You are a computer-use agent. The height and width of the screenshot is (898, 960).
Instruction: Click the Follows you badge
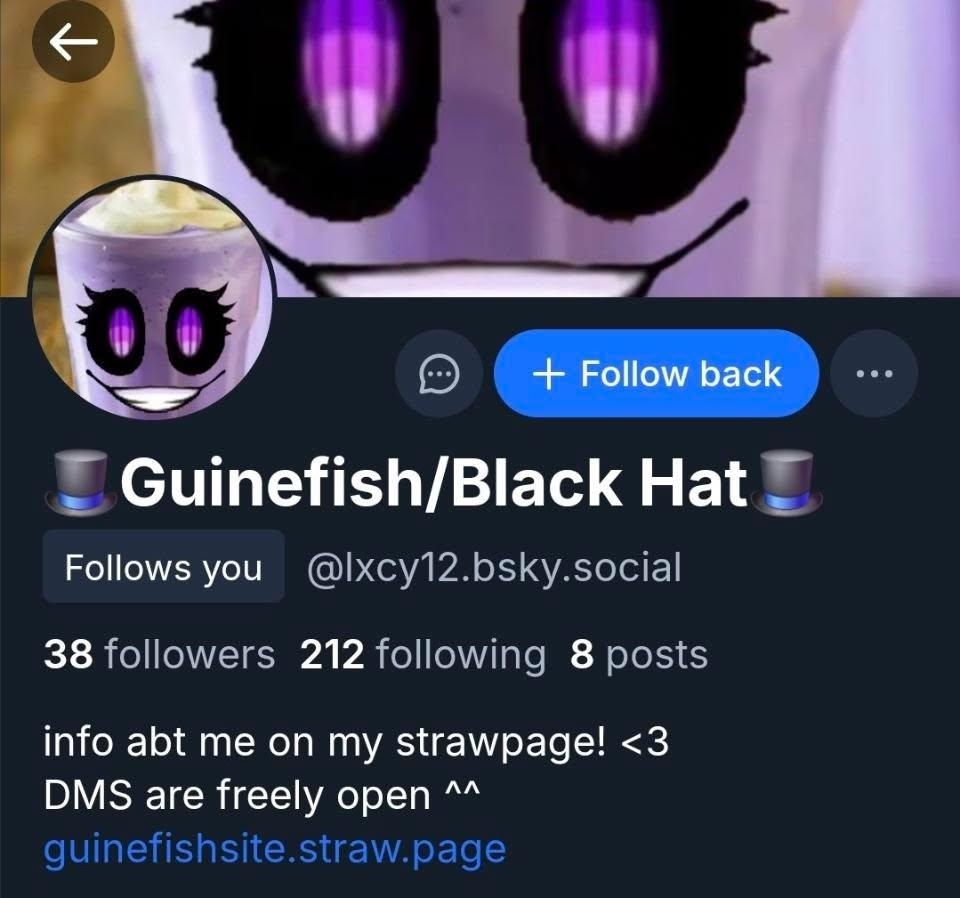click(x=163, y=567)
